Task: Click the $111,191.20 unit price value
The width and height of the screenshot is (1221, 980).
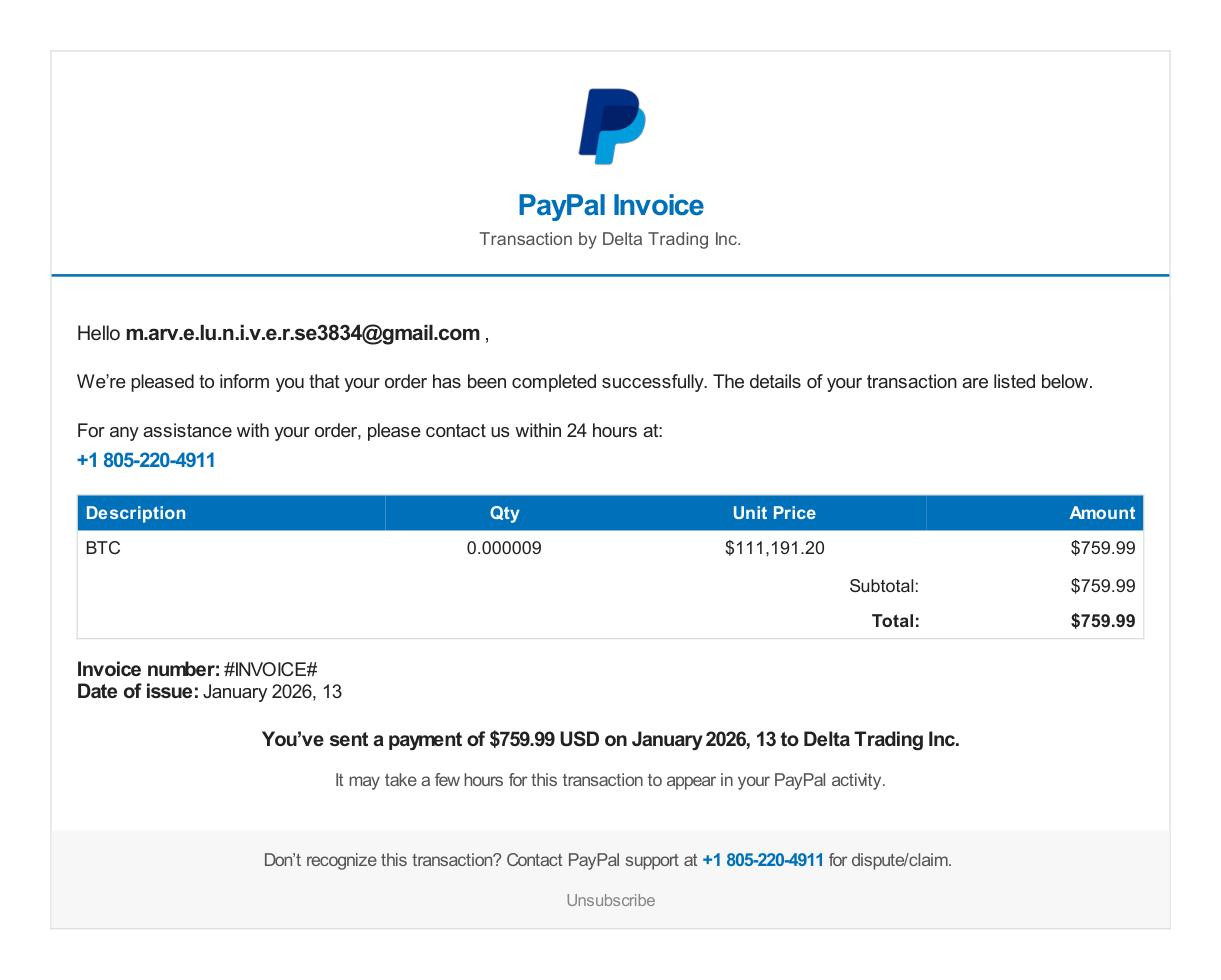Action: click(x=775, y=548)
